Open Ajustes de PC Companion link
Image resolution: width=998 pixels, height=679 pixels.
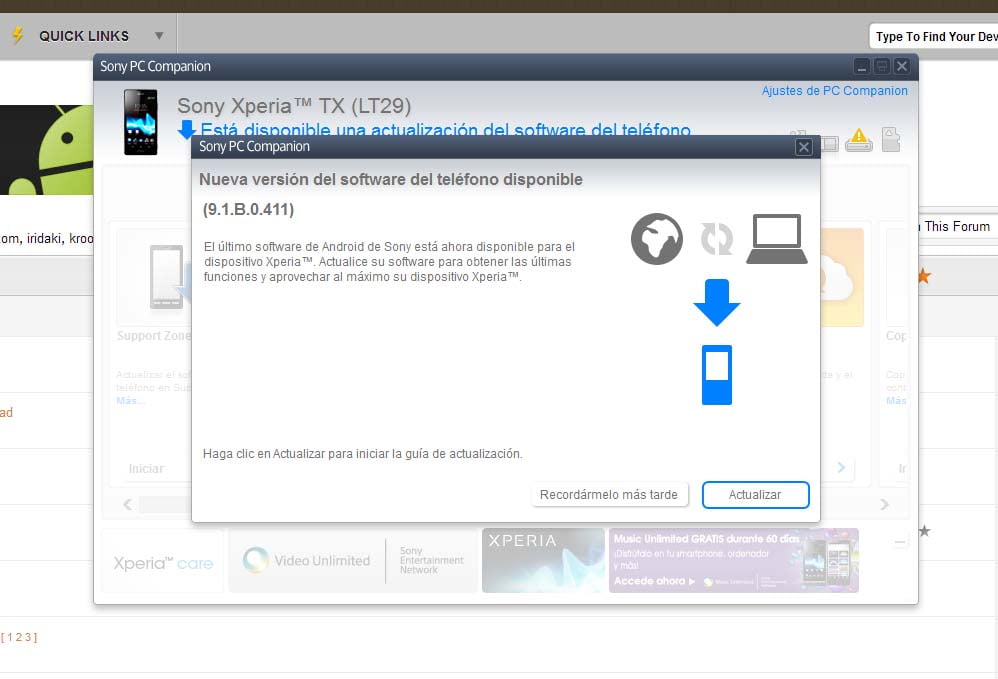[x=834, y=90]
